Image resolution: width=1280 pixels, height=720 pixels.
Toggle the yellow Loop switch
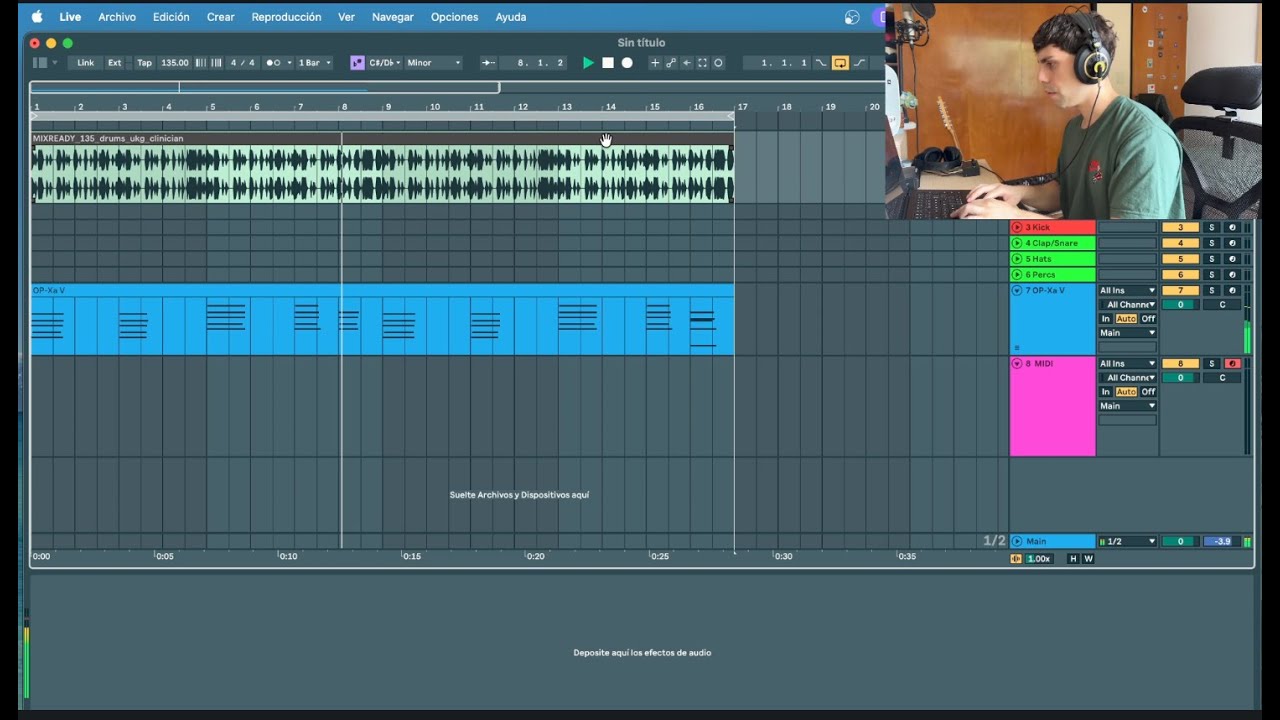coord(840,62)
